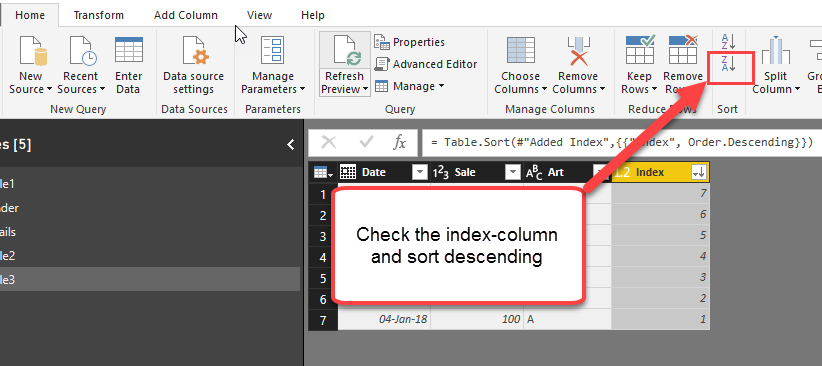The image size is (822, 366).
Task: Switch to the View tab
Action: 259,15
